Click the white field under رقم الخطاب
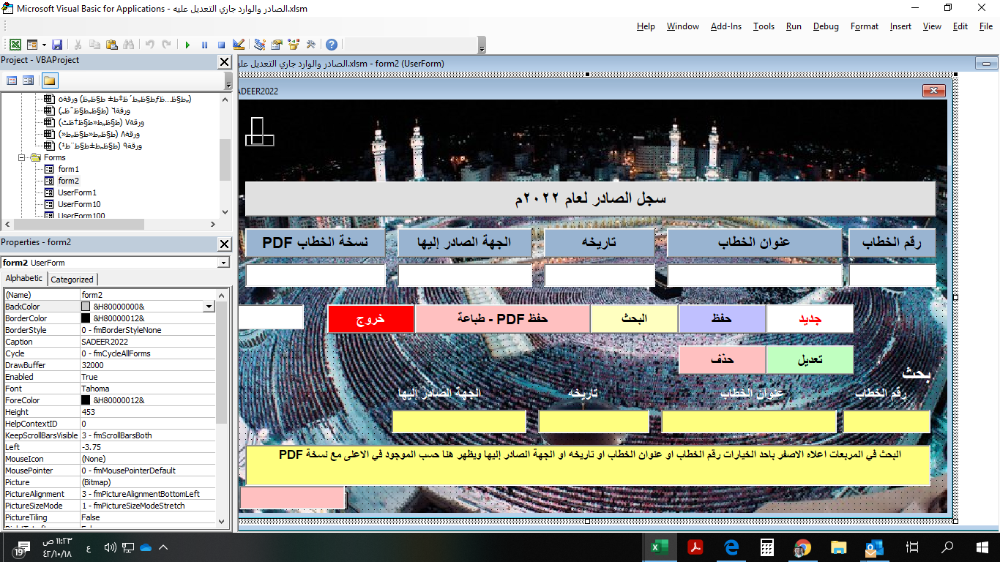This screenshot has width=1000, height=562. 892,276
